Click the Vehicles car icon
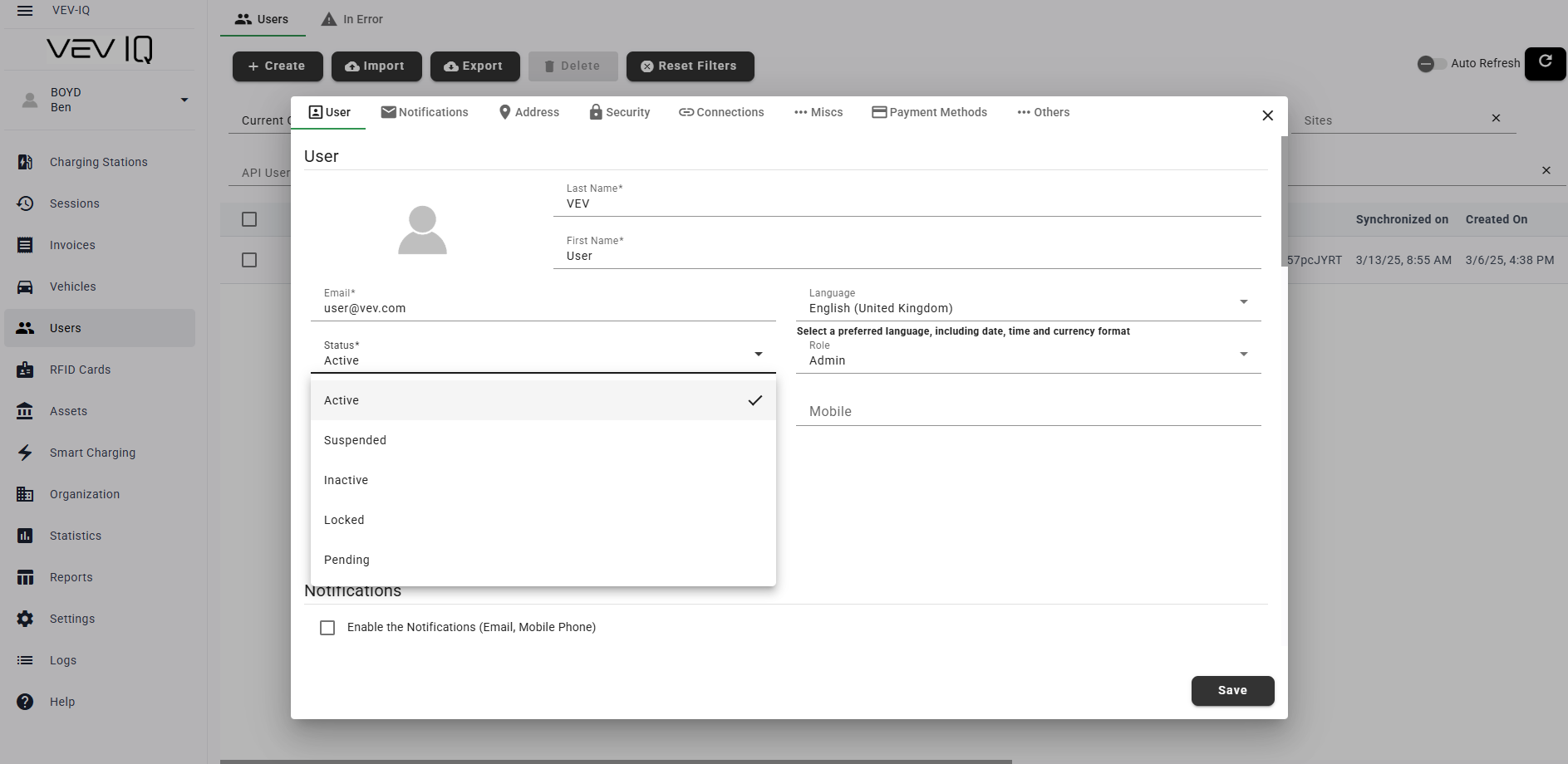Viewport: 1568px width, 764px height. (x=25, y=286)
